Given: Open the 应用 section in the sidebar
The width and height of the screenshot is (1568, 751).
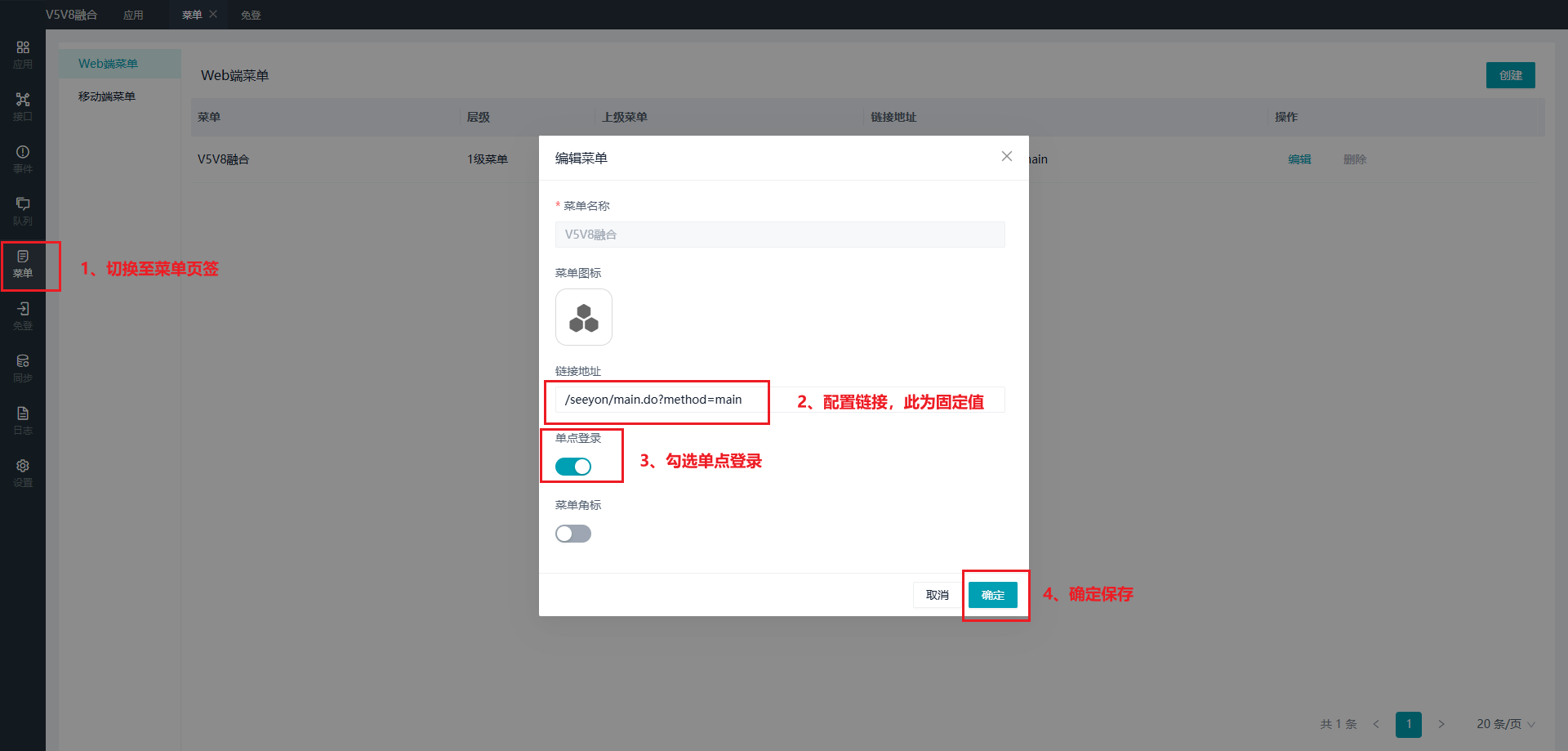Looking at the screenshot, I should click(x=23, y=55).
